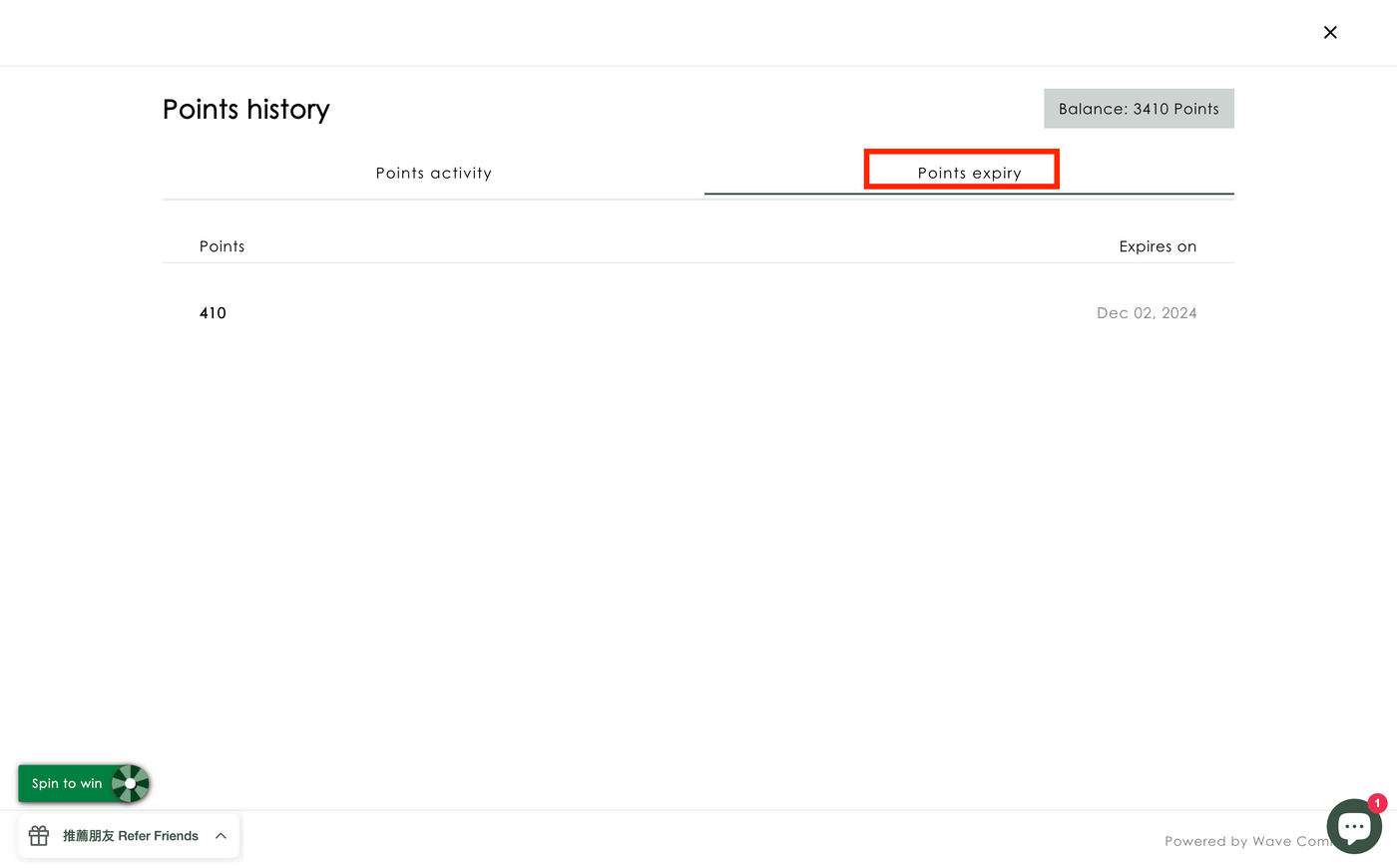Click the spinning wheel icon
Image resolution: width=1397 pixels, height=868 pixels.
coord(131,783)
